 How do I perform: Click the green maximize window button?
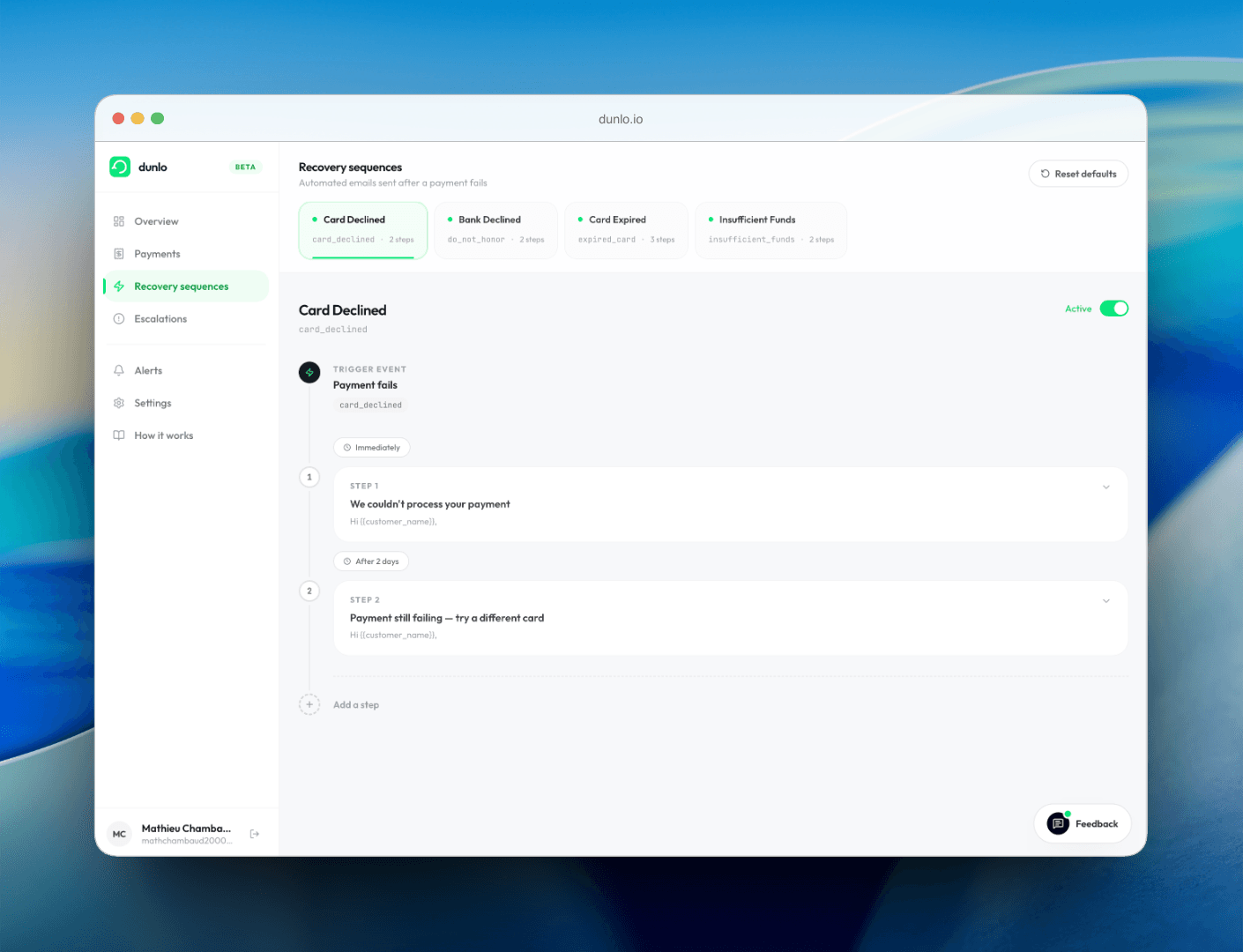click(158, 118)
